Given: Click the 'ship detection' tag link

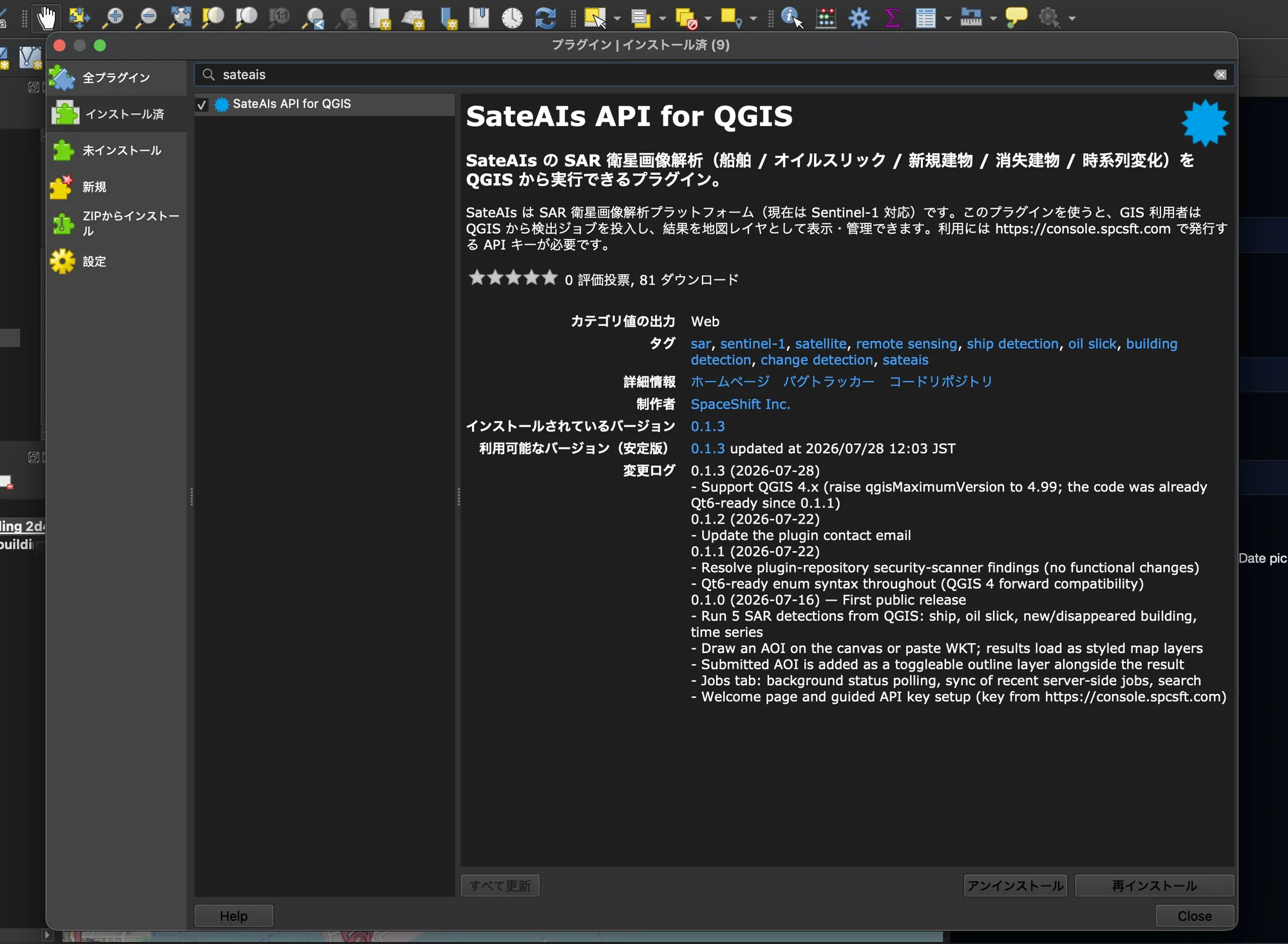Looking at the screenshot, I should coord(1012,344).
